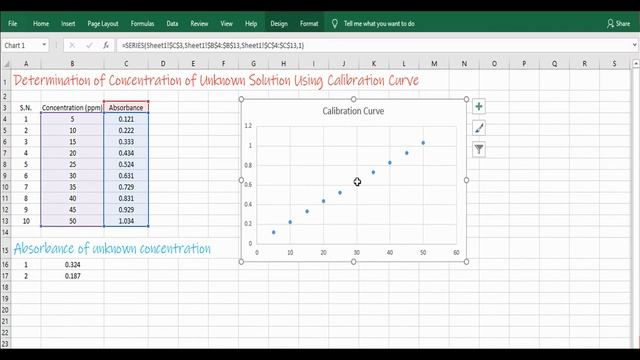Expand the Name Box dropdown arrow
The height and width of the screenshot is (360, 640).
tap(44, 45)
